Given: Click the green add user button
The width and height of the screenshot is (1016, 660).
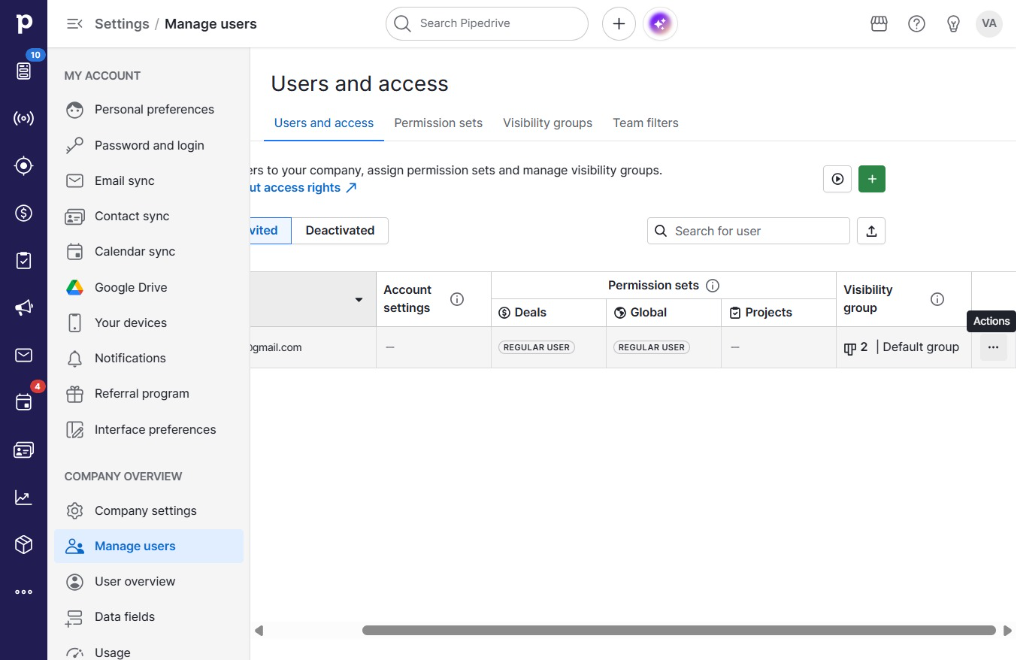Looking at the screenshot, I should point(872,179).
